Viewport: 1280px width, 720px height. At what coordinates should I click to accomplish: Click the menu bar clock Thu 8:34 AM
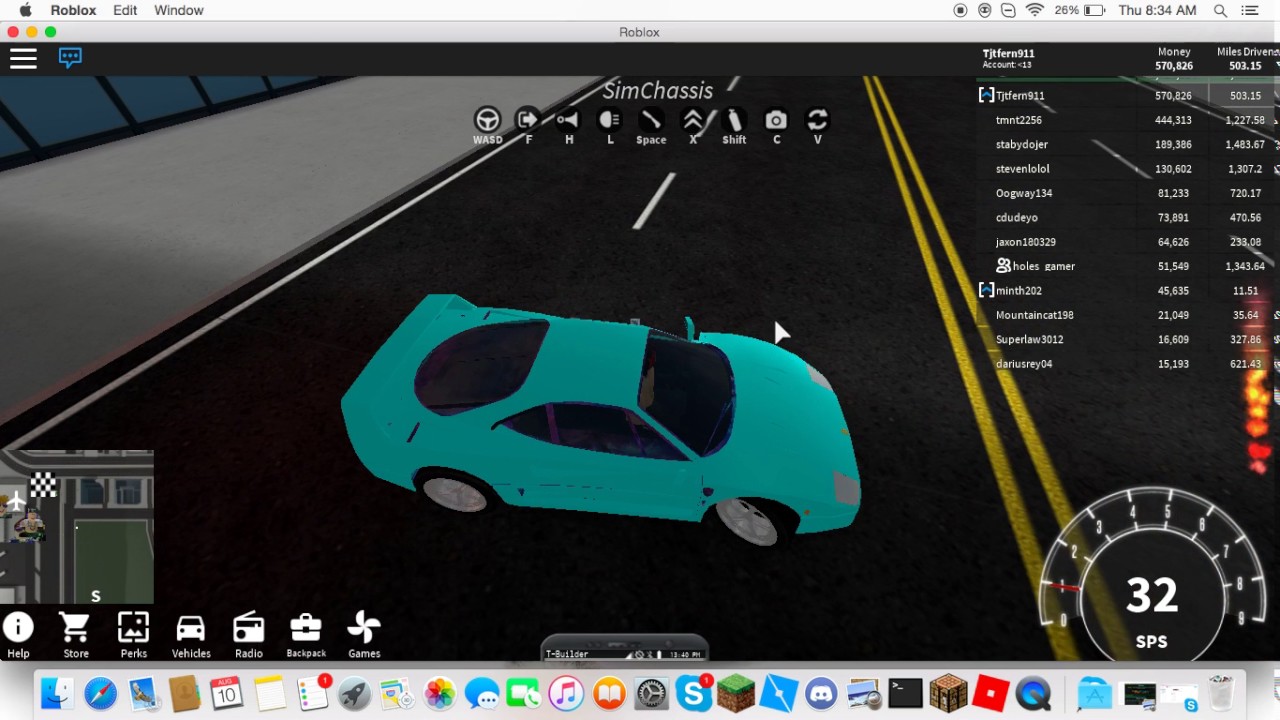(1157, 10)
